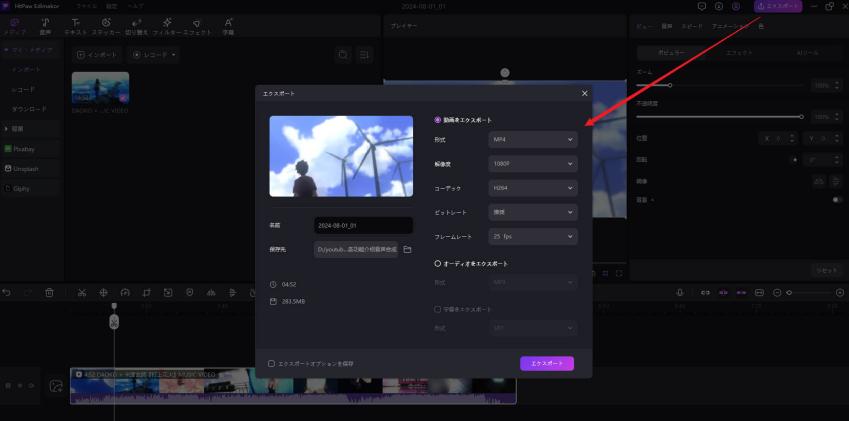This screenshot has height=421, width=849.
Task: Click the インポート button in media panel
Action: [x=97, y=54]
